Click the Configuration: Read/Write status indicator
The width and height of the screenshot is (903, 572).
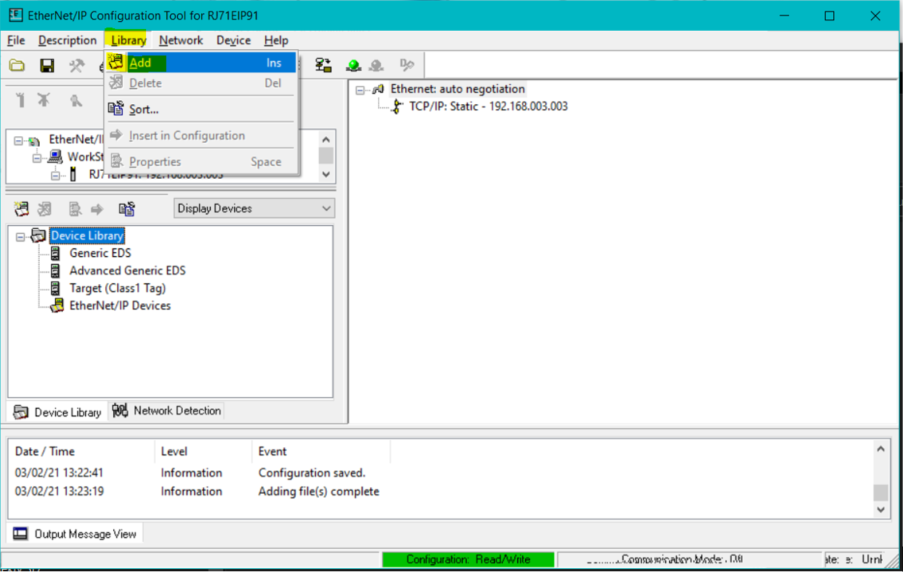468,559
